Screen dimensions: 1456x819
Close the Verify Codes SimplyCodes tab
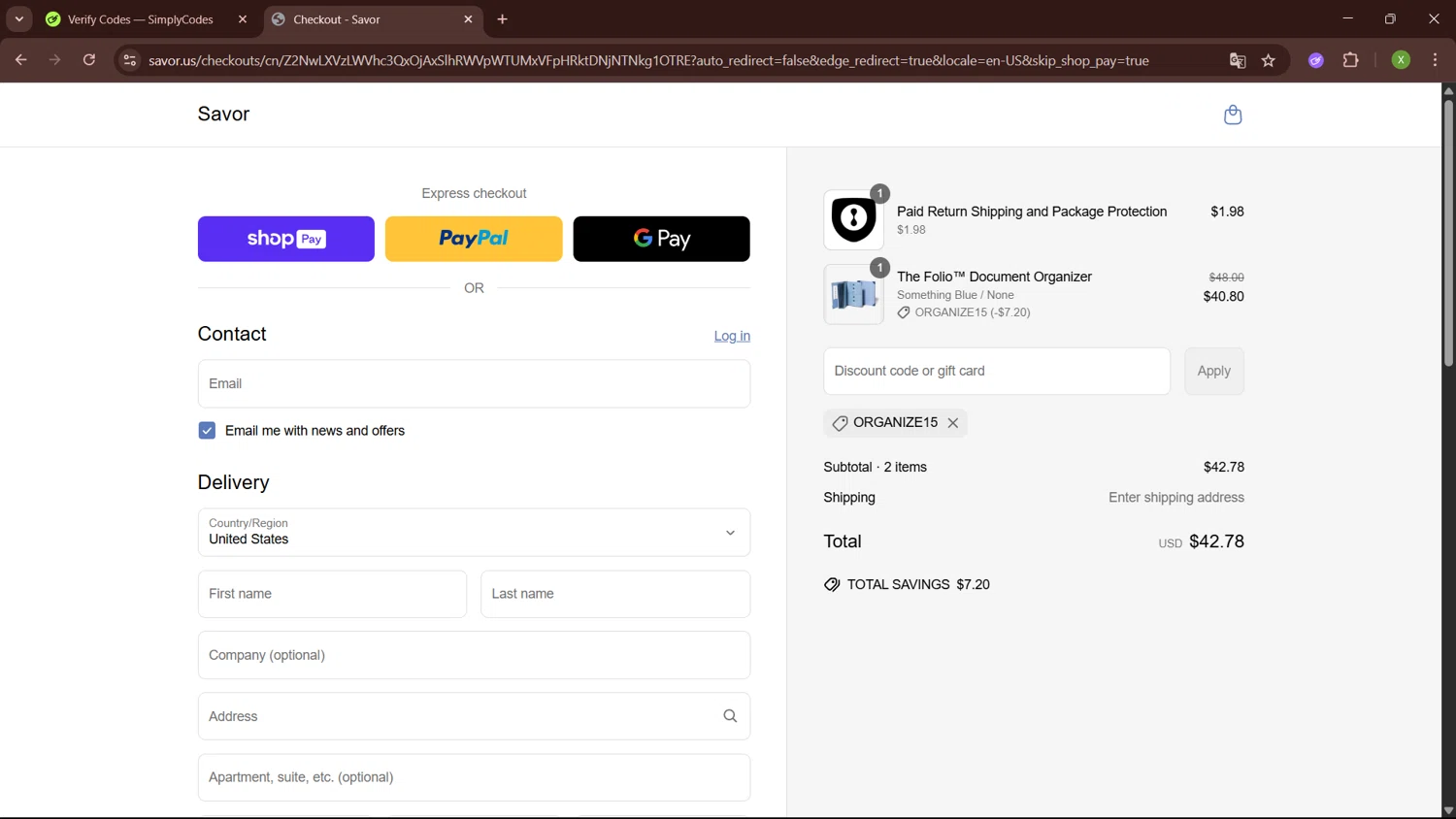coord(243,19)
